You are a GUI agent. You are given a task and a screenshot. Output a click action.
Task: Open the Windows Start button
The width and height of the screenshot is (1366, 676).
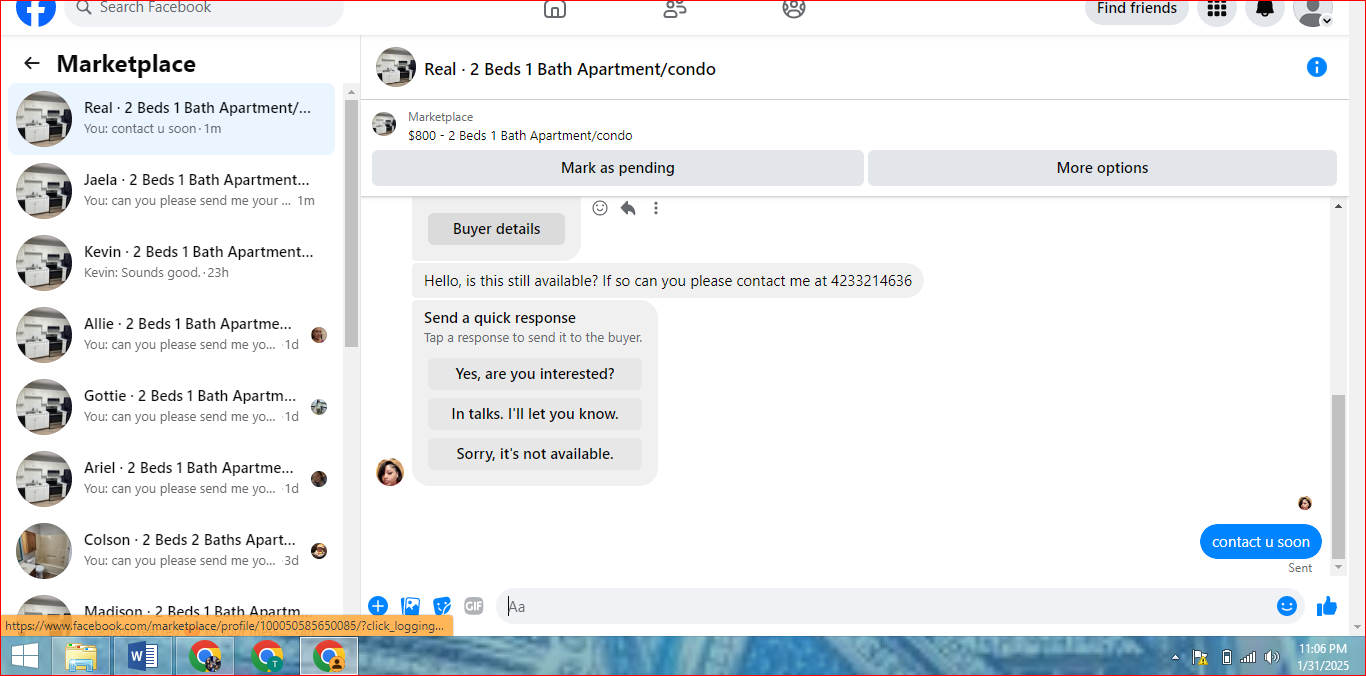pyautogui.click(x=25, y=657)
